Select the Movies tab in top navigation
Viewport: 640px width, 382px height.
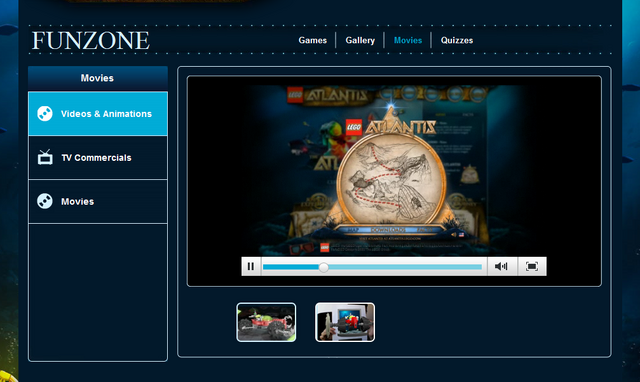408,40
